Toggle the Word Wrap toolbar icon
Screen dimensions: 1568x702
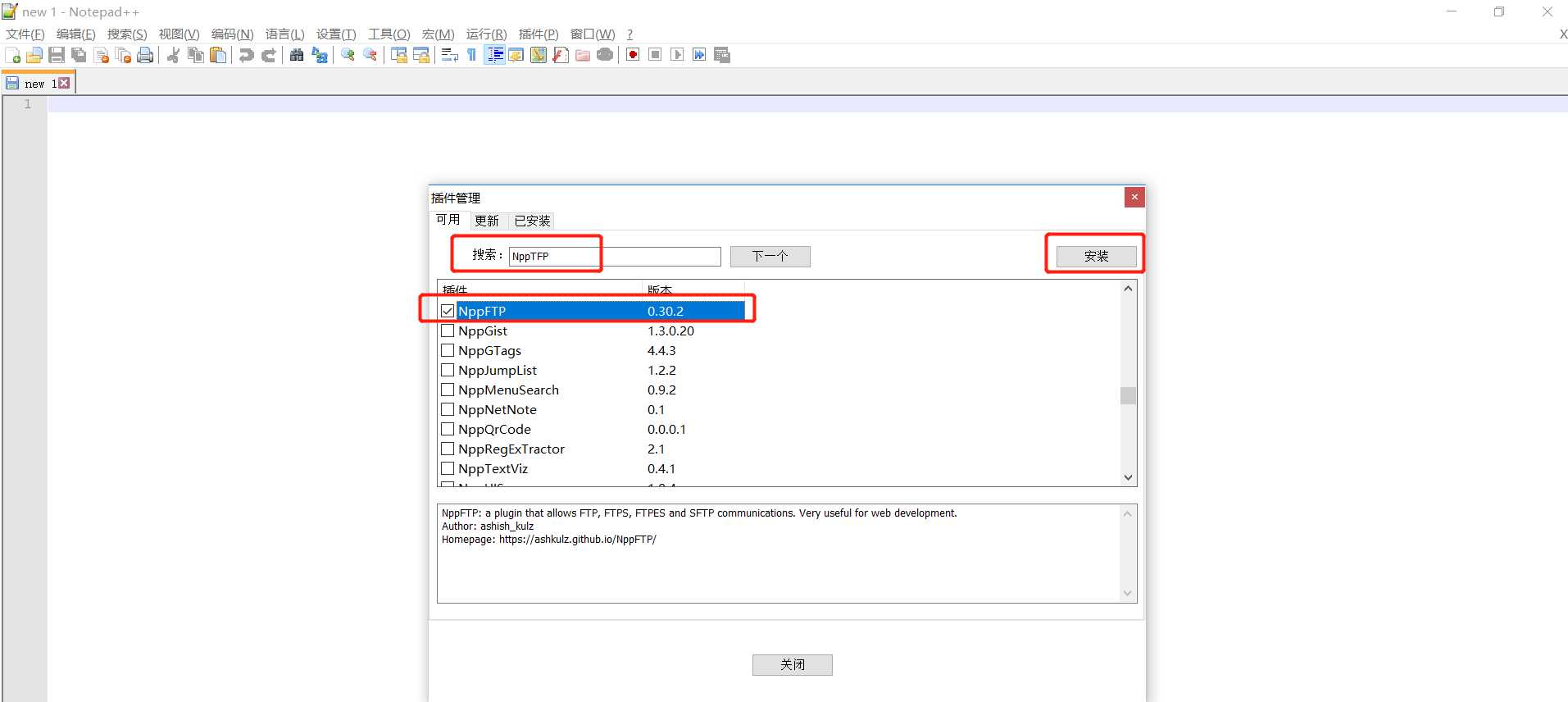click(x=449, y=55)
